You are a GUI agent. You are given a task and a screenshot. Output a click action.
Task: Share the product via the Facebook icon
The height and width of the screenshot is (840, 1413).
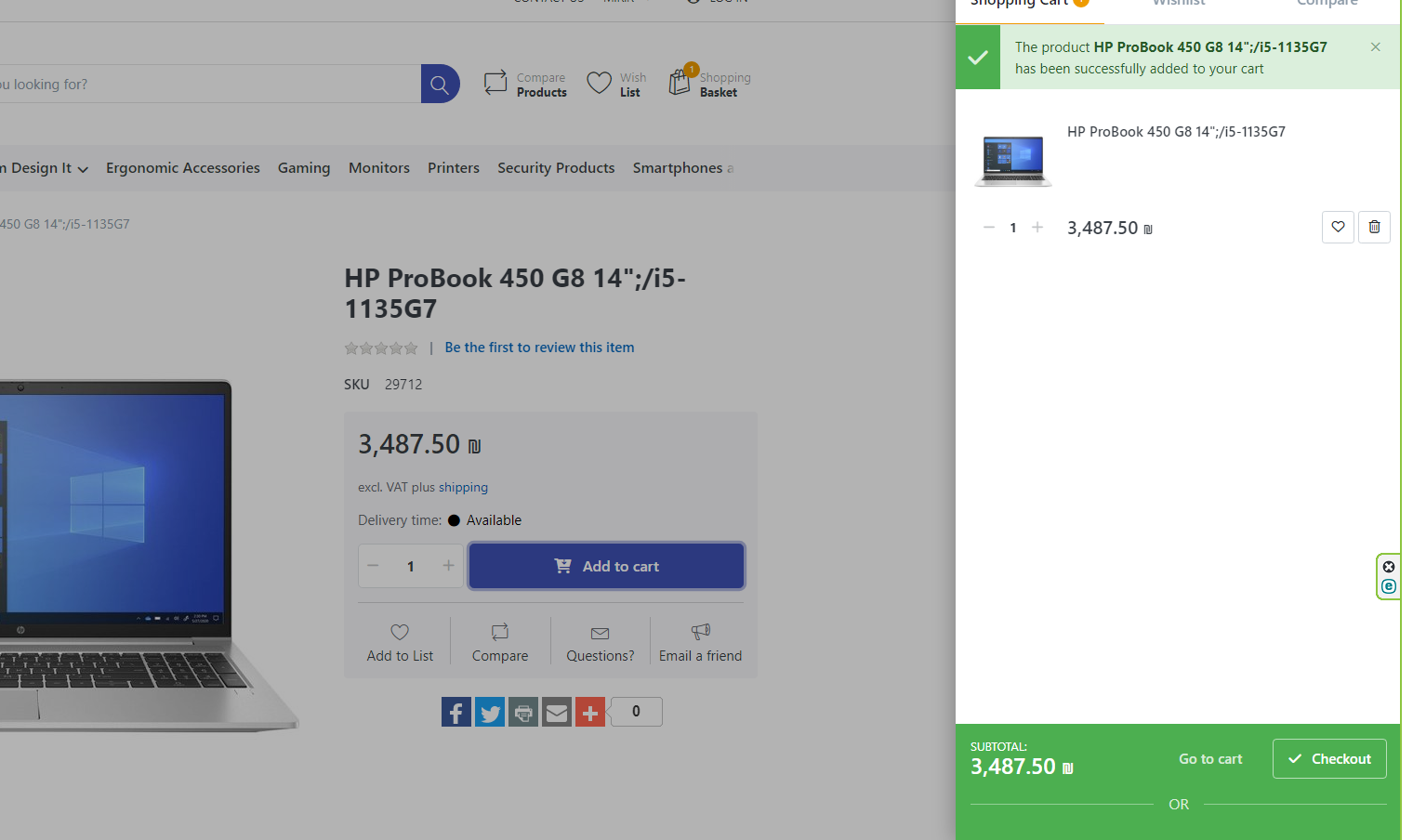point(456,712)
